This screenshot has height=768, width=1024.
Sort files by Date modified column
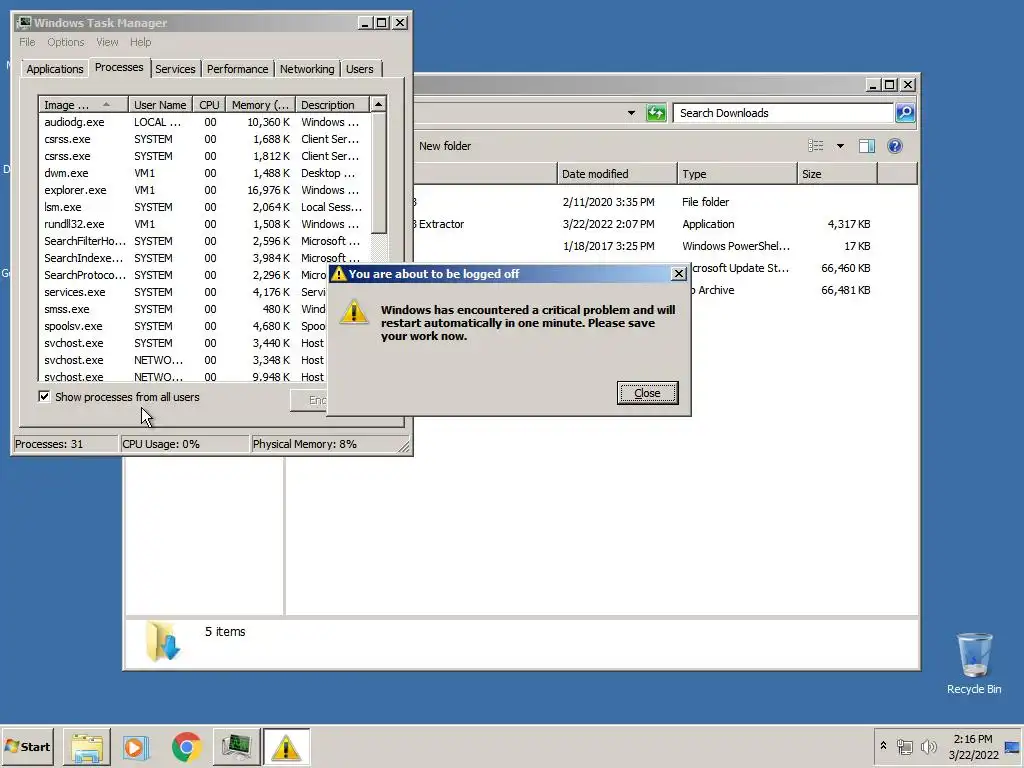pos(617,174)
